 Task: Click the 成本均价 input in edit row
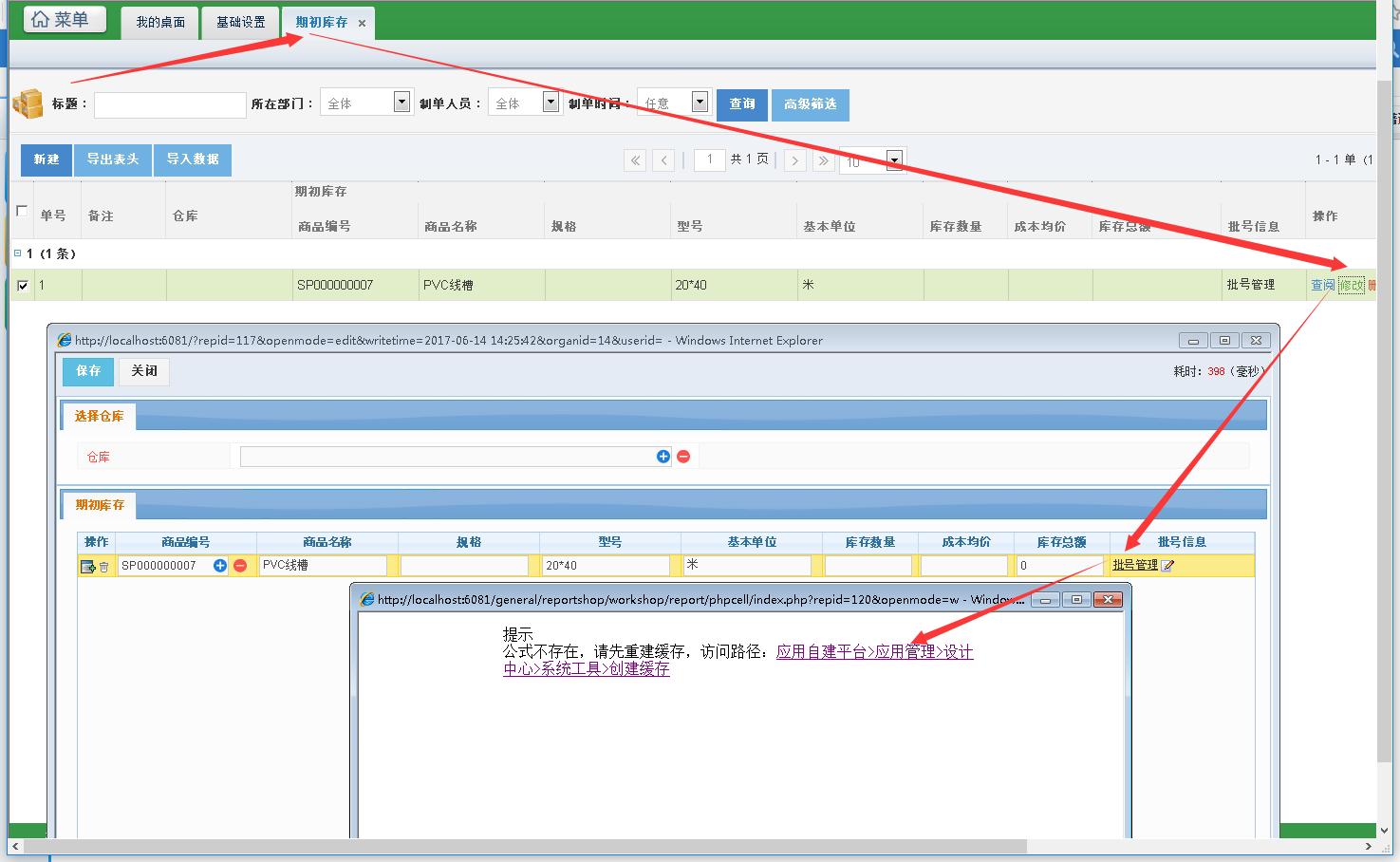963,565
